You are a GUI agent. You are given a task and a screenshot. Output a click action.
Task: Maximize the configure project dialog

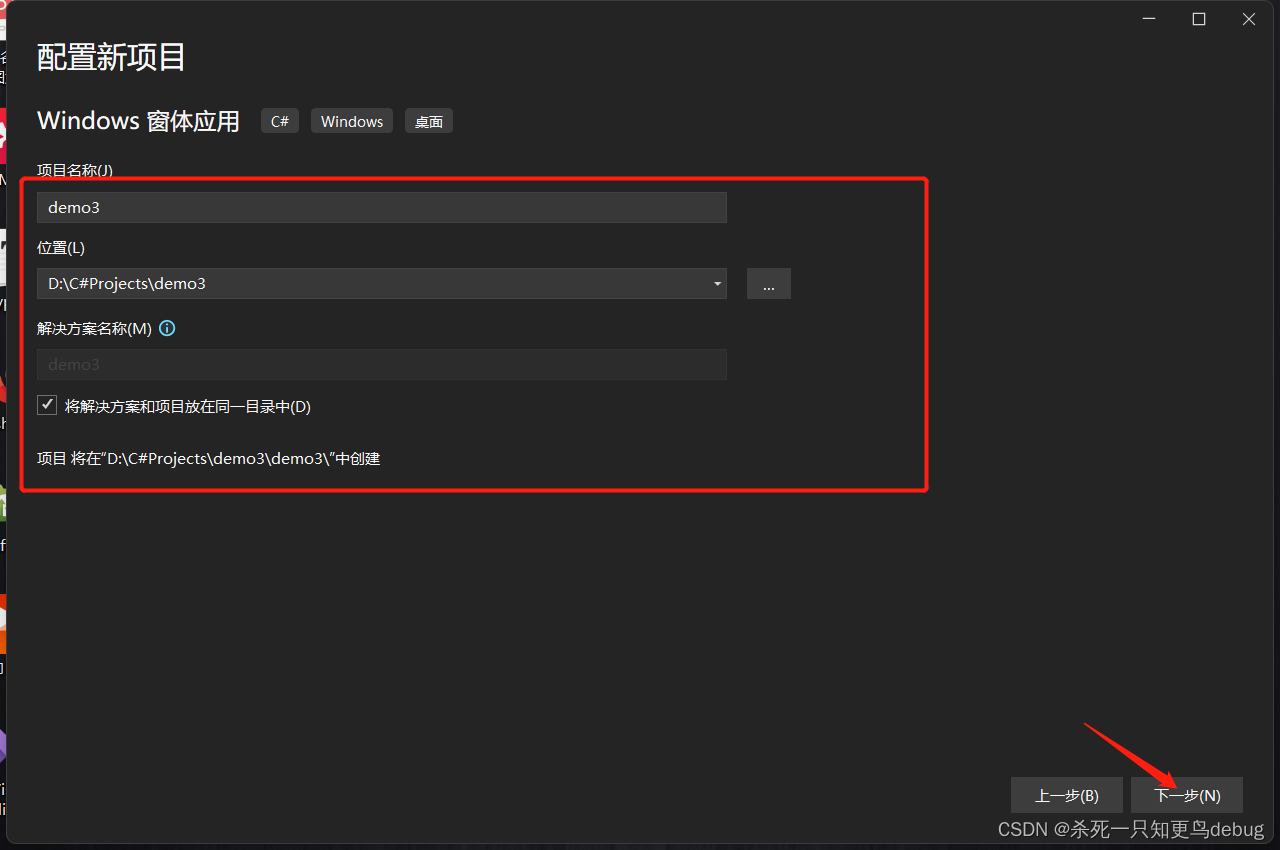1199,19
